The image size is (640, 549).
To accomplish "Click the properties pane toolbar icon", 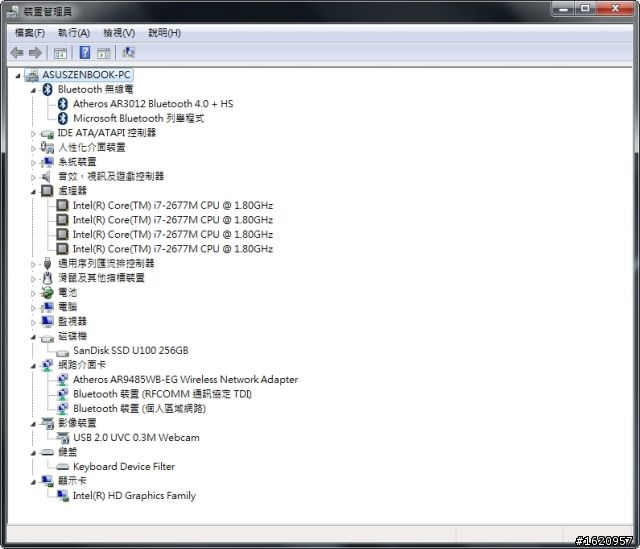I will coord(104,53).
